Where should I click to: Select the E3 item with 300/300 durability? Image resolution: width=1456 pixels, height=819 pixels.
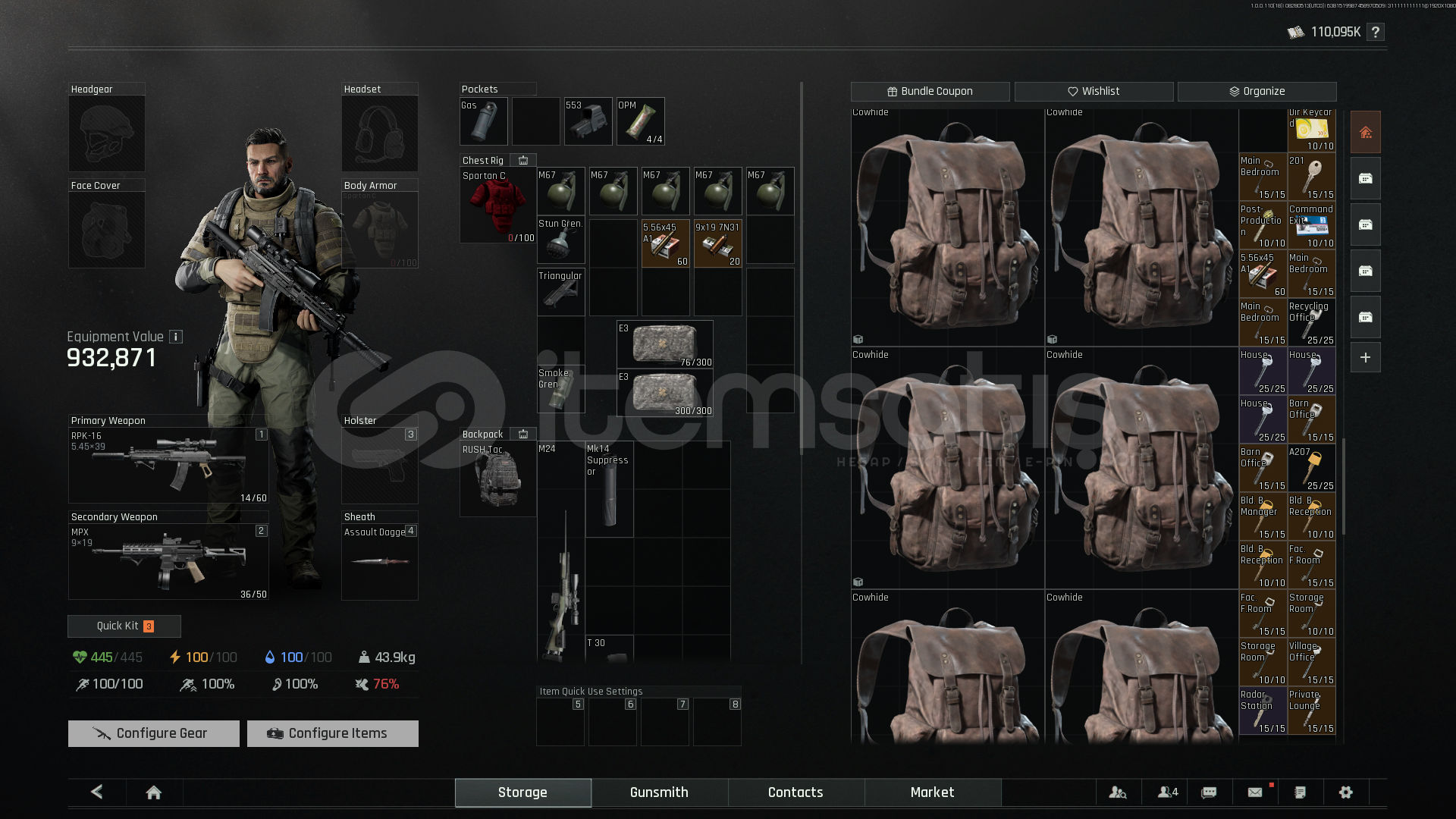665,393
